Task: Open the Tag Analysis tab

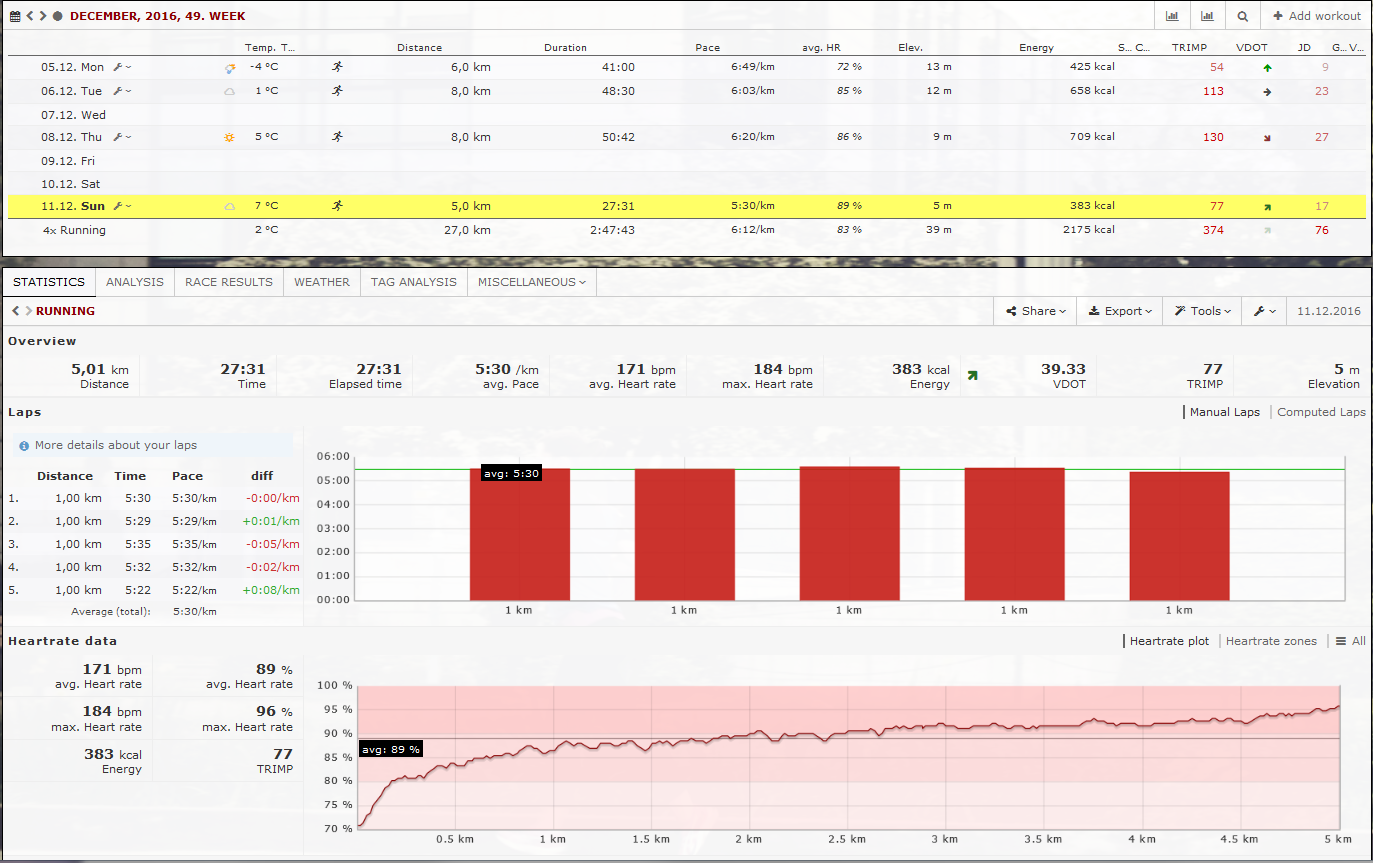Action: (x=413, y=282)
